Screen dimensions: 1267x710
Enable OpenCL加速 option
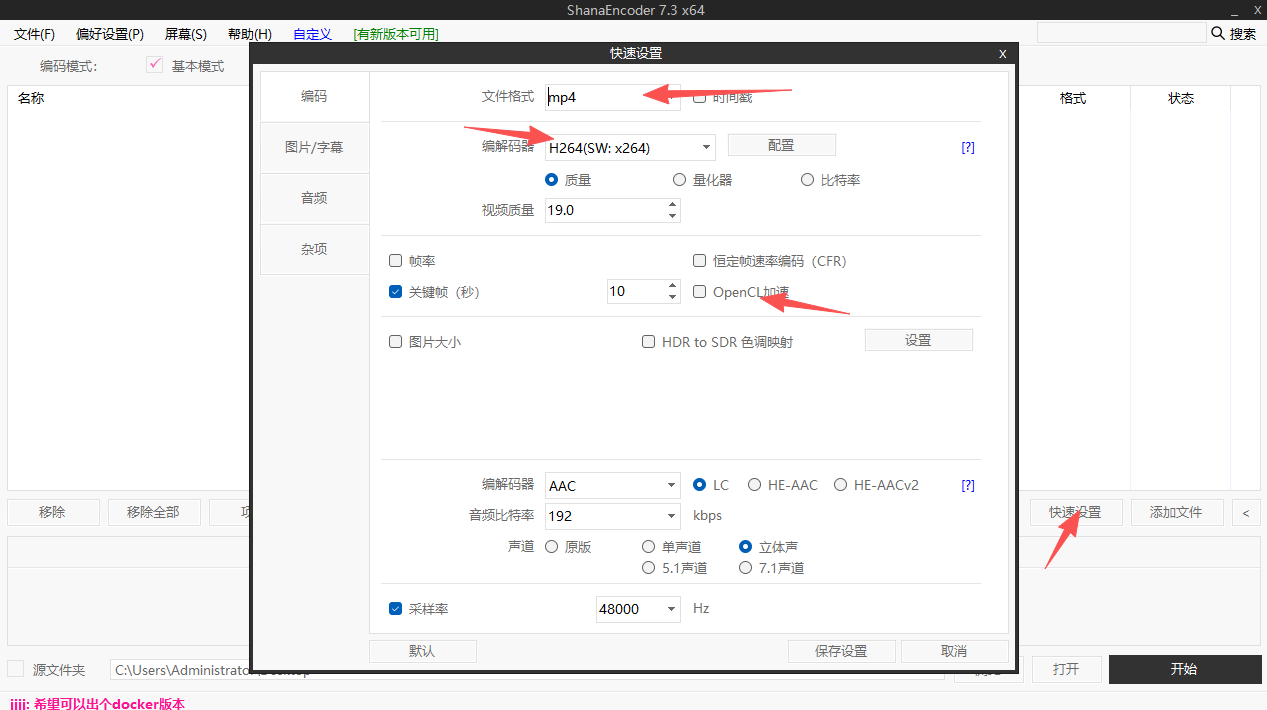[x=699, y=291]
